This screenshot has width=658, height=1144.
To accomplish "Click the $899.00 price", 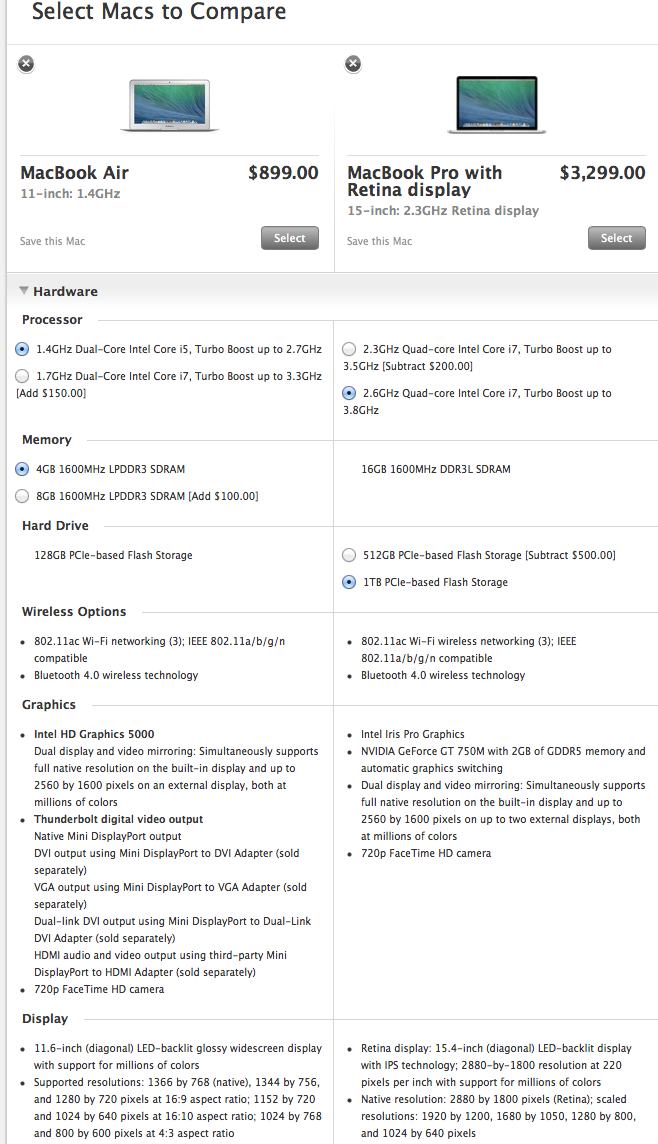I will 283,173.
